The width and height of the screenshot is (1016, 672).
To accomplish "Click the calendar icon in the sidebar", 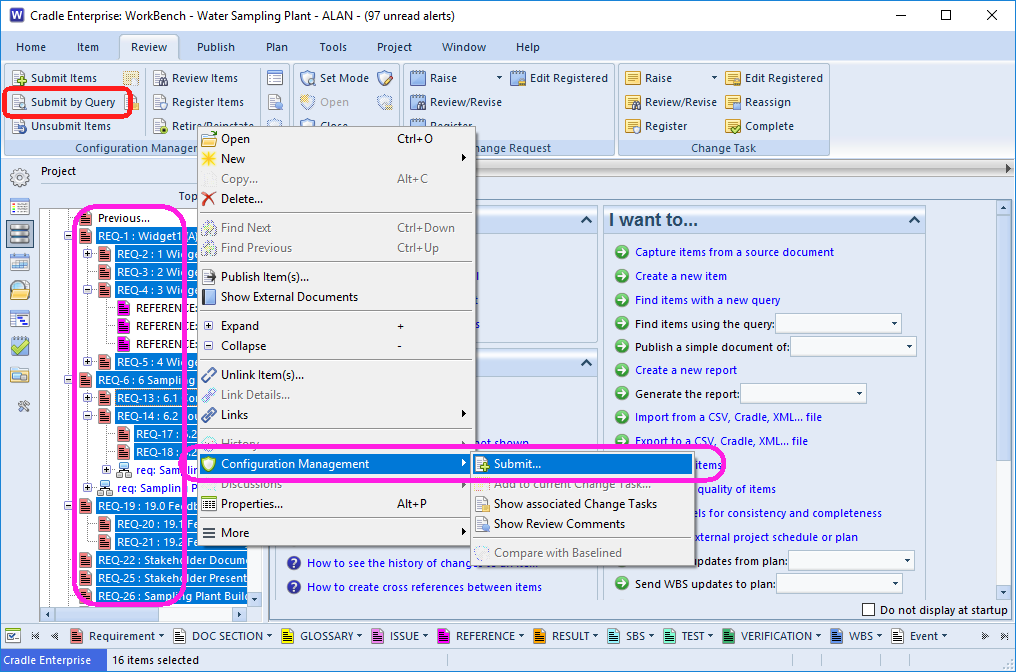I will pyautogui.click(x=20, y=262).
